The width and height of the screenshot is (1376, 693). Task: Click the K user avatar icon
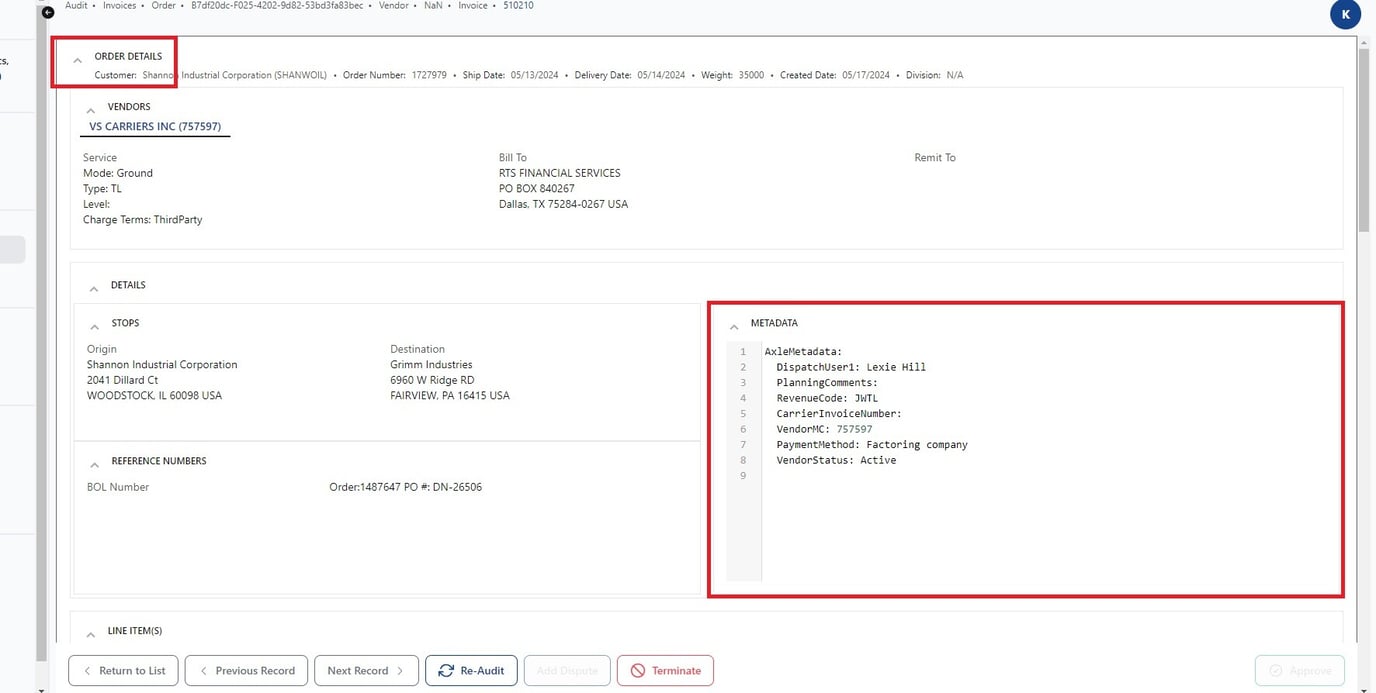coord(1344,14)
